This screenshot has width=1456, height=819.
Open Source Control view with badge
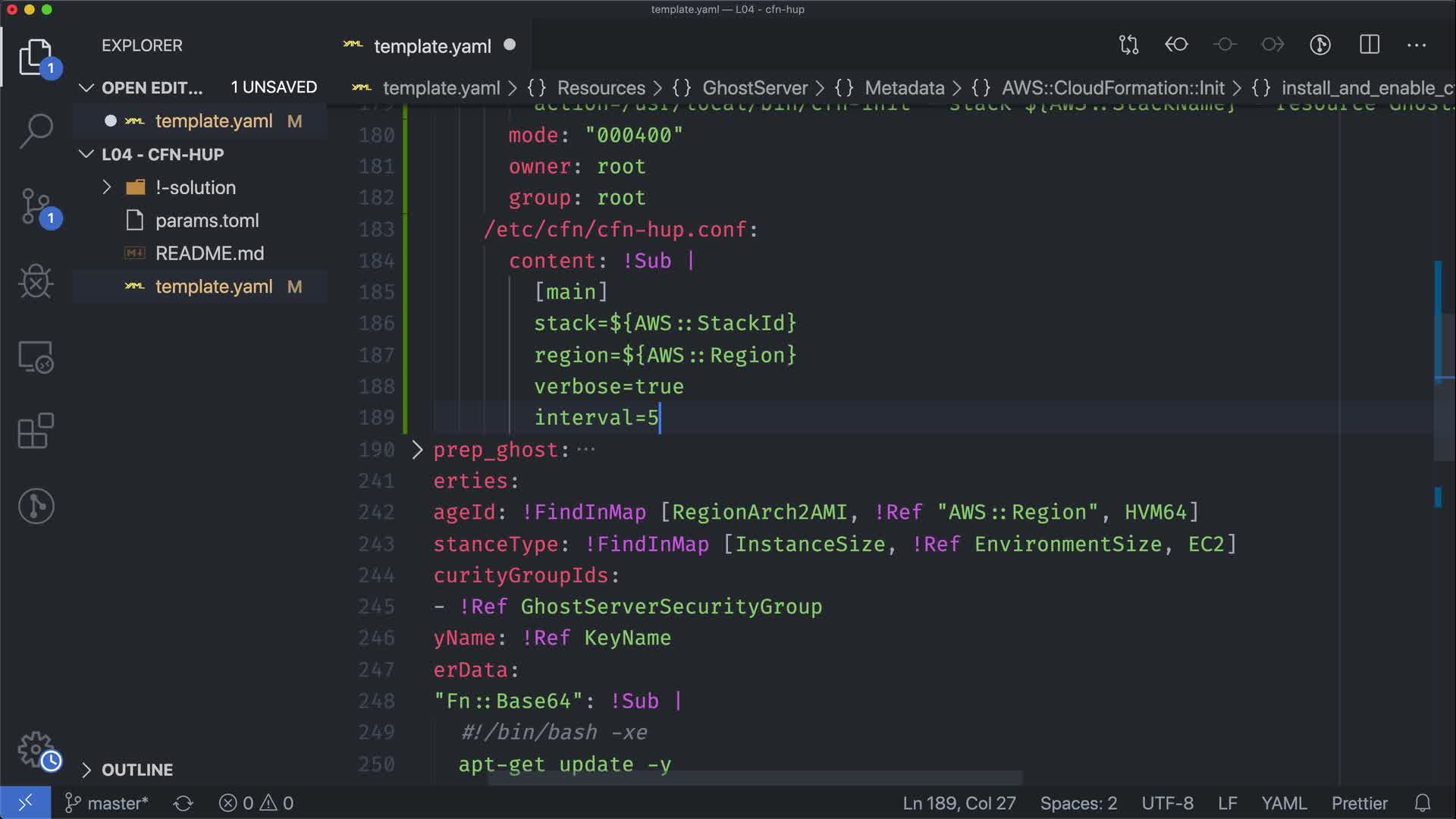point(36,206)
